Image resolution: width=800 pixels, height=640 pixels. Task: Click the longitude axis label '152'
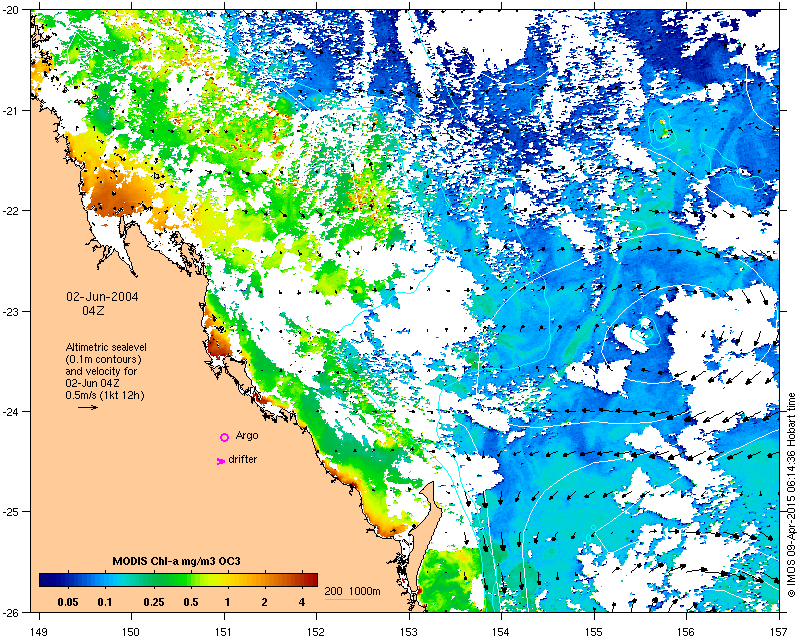[x=316, y=632]
